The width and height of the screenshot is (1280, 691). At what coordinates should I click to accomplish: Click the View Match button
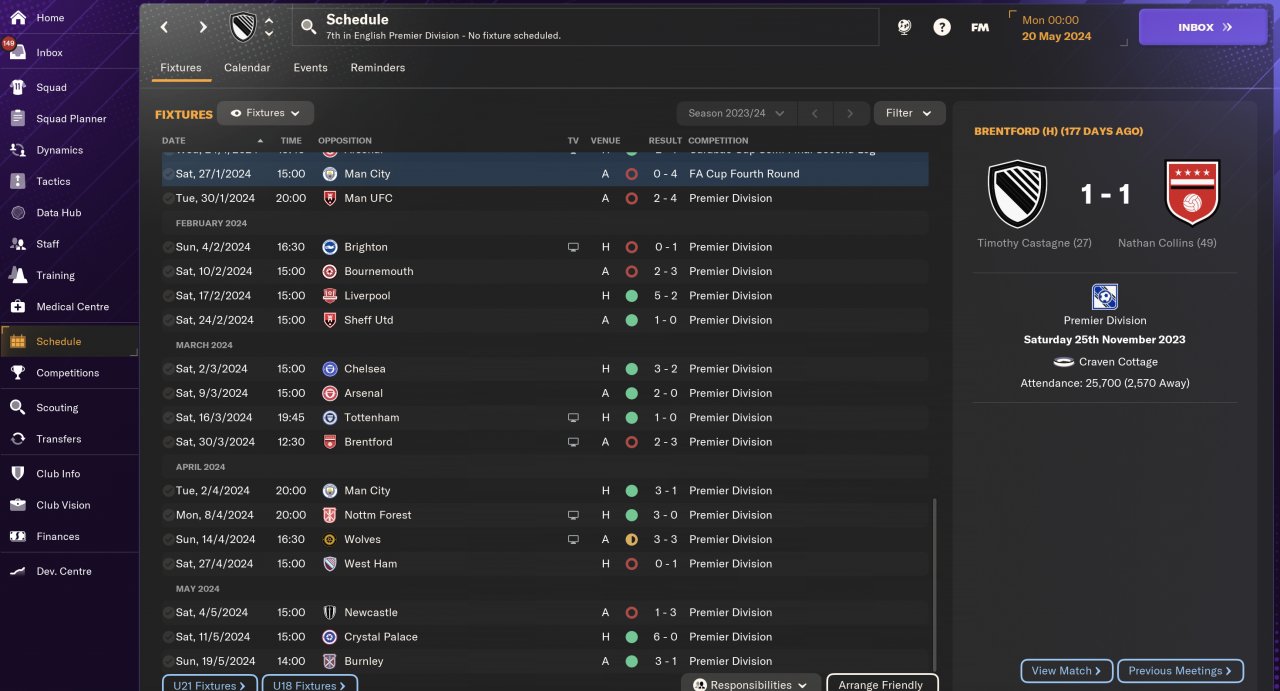tap(1067, 671)
